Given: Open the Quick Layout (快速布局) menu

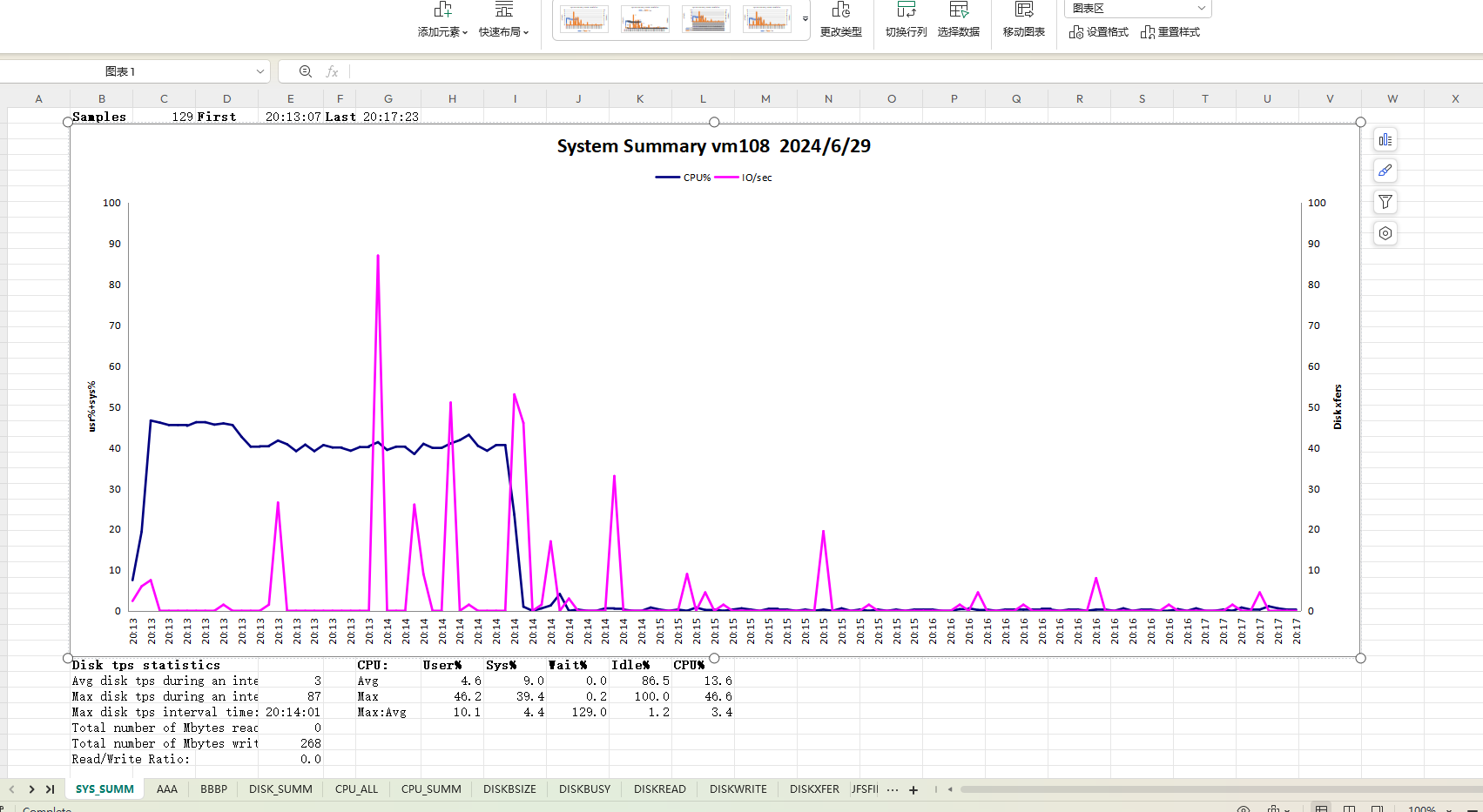Looking at the screenshot, I should pos(503,20).
